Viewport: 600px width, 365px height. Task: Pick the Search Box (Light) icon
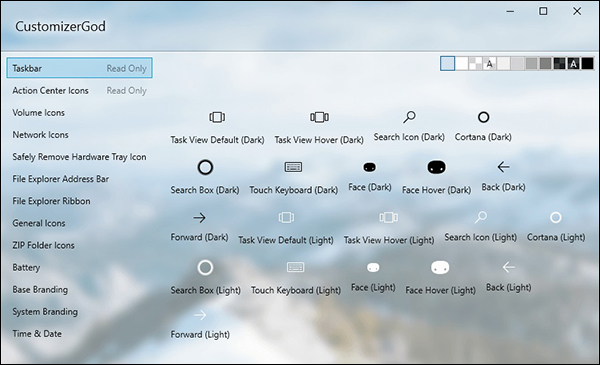tap(205, 267)
